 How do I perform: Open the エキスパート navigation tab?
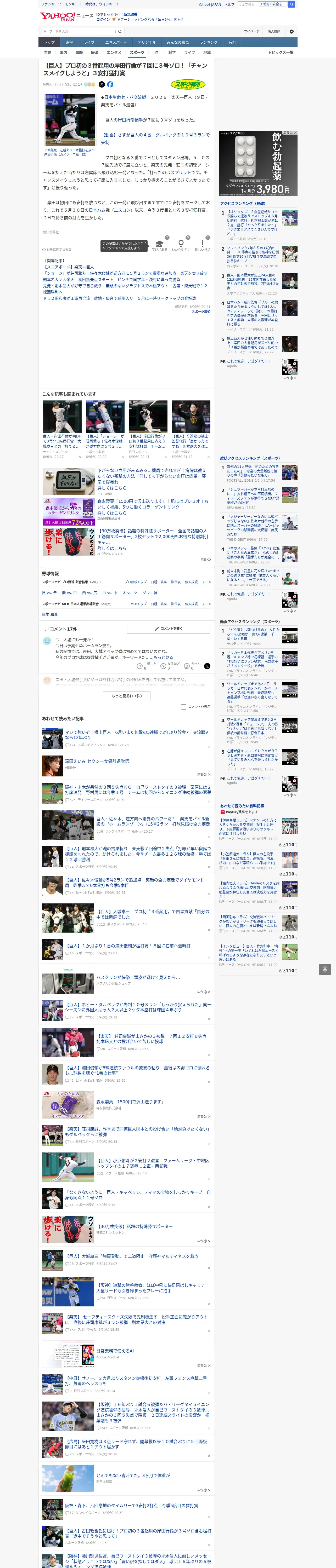[116, 43]
